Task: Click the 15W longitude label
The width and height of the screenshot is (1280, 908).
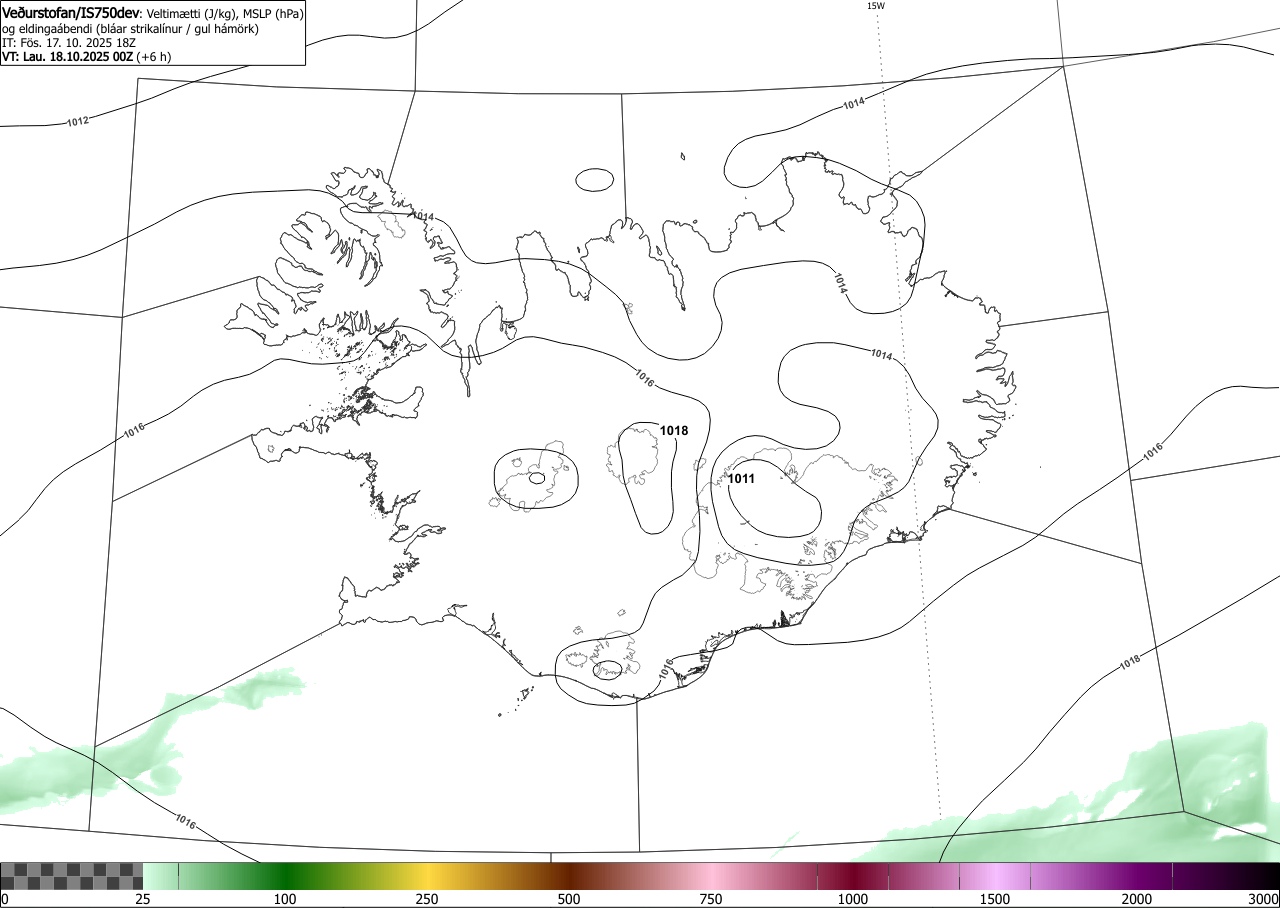Action: (876, 6)
